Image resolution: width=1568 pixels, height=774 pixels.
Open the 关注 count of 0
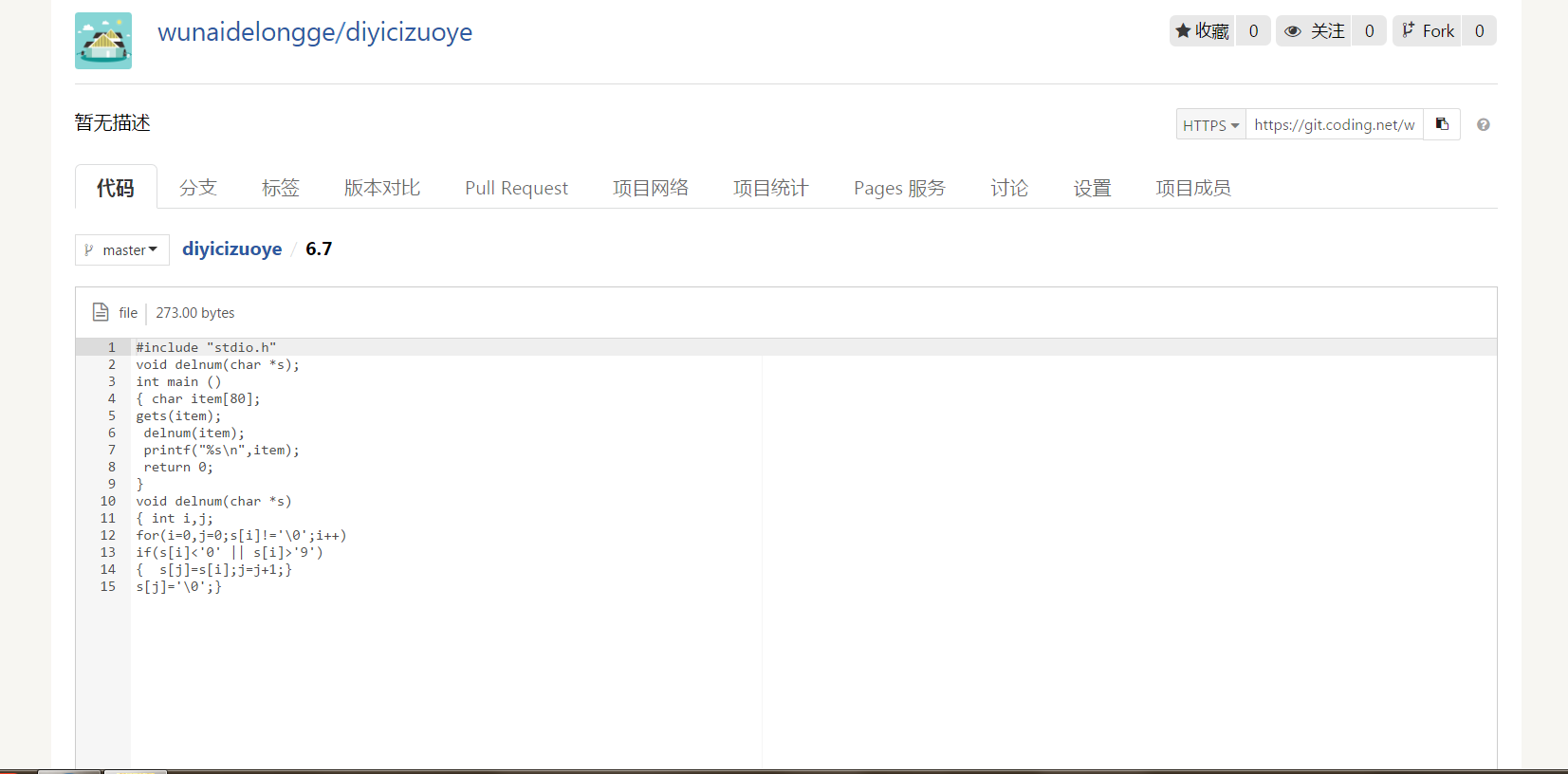(1369, 31)
